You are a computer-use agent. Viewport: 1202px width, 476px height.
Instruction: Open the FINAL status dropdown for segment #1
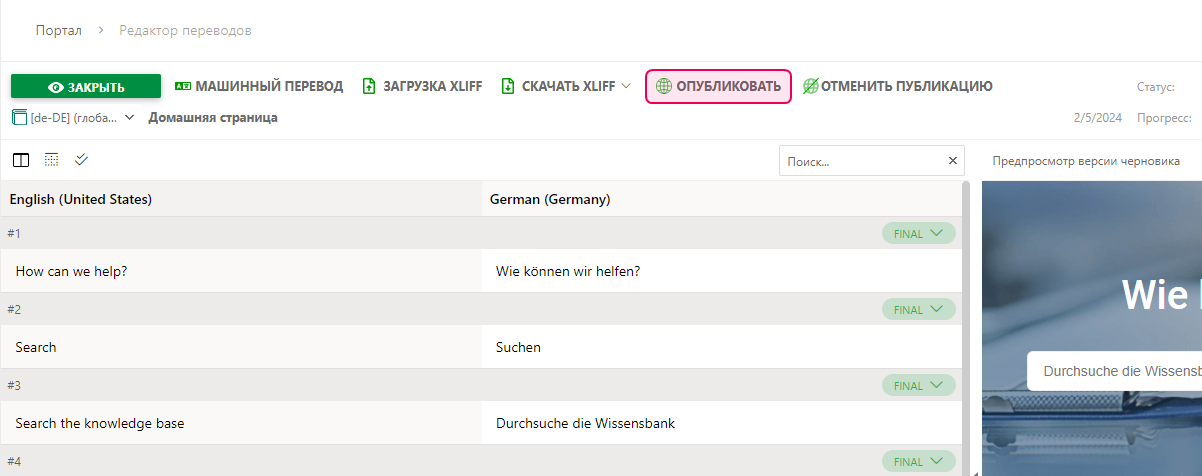click(918, 234)
